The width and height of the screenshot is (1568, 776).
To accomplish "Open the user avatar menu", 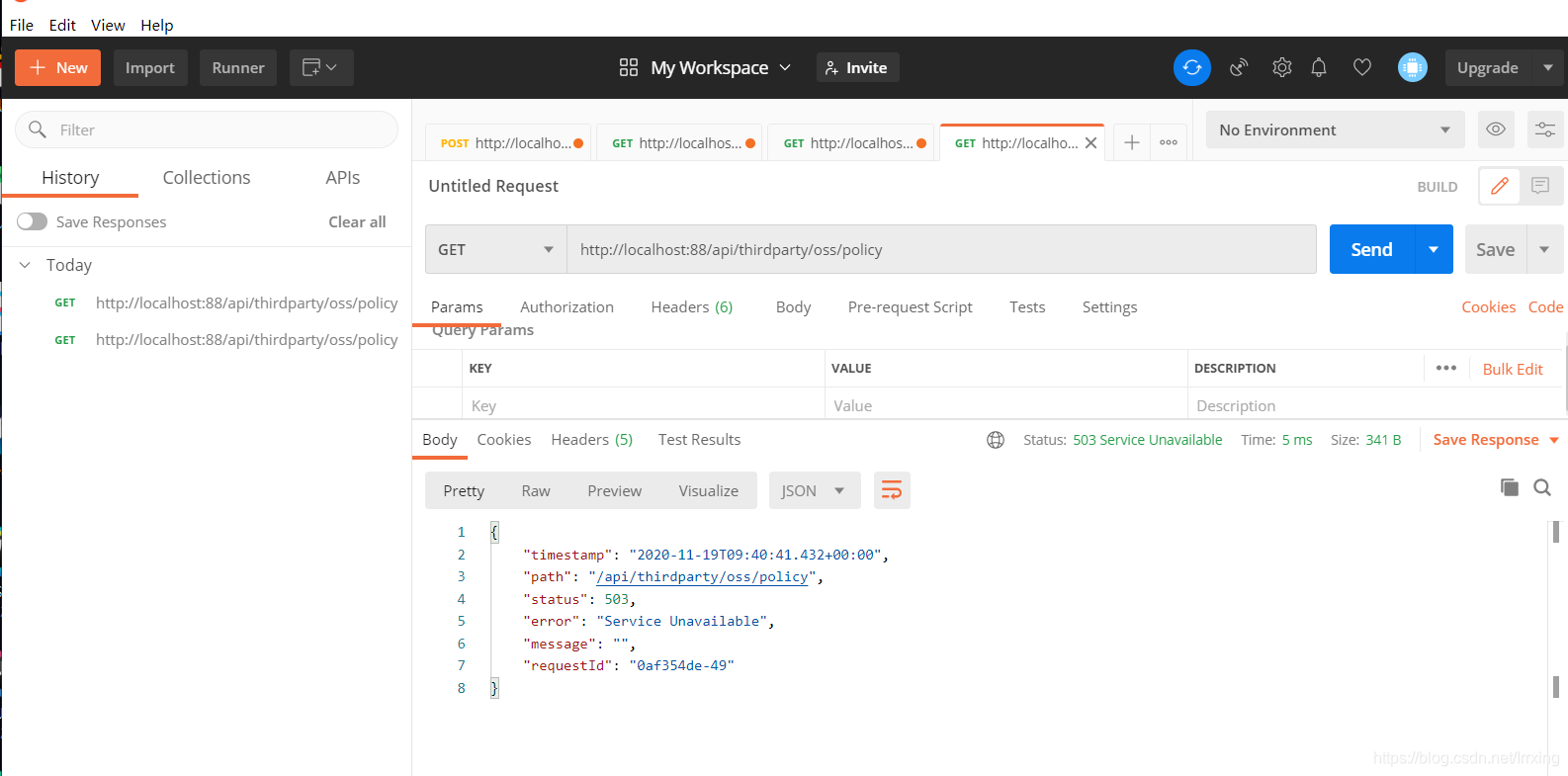I will pyautogui.click(x=1412, y=67).
